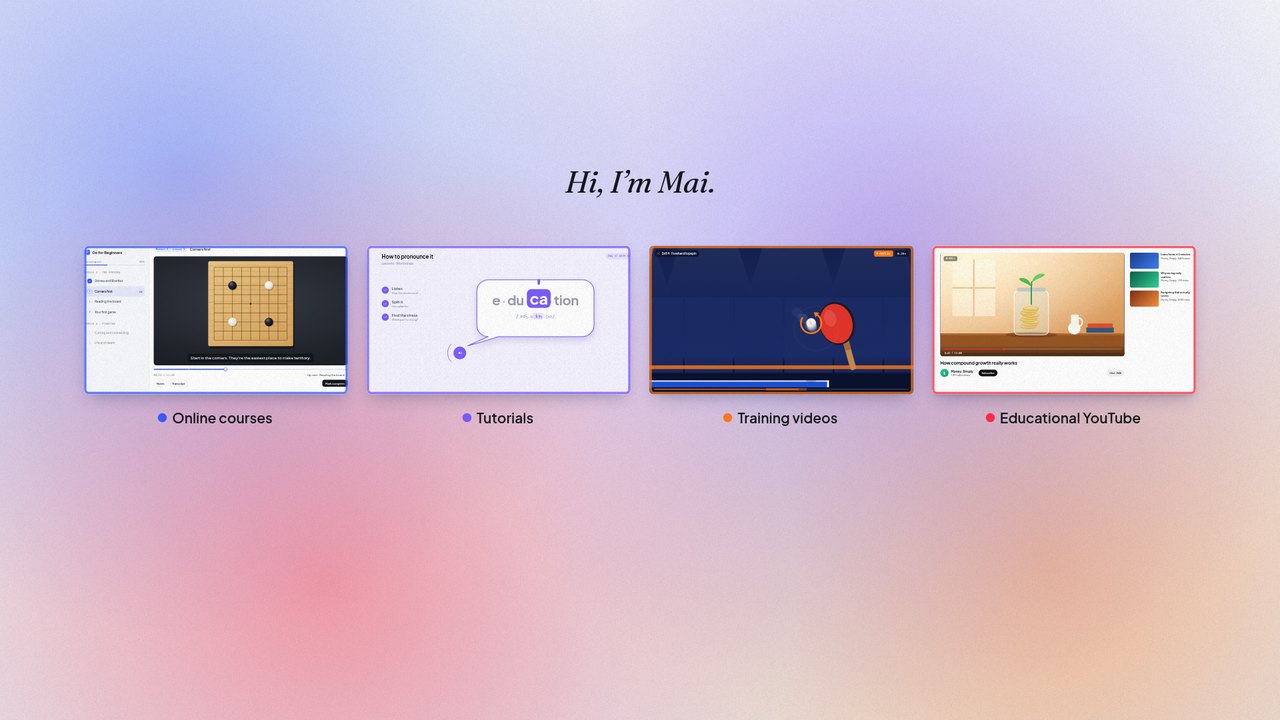The height and width of the screenshot is (720, 1280).
Task: Select the Corners first lesson in sidebar
Action: 115,291
